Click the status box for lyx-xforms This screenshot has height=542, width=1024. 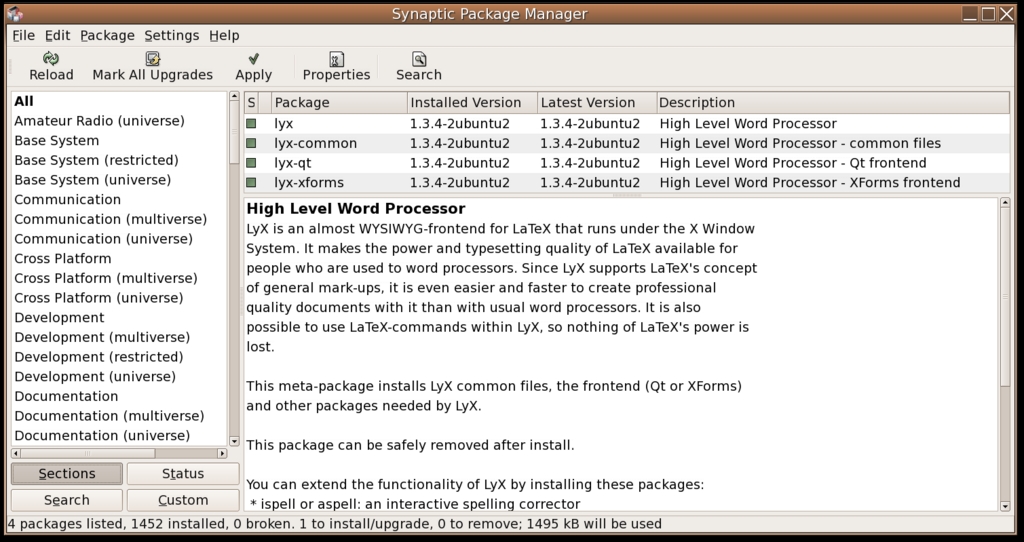click(x=252, y=183)
